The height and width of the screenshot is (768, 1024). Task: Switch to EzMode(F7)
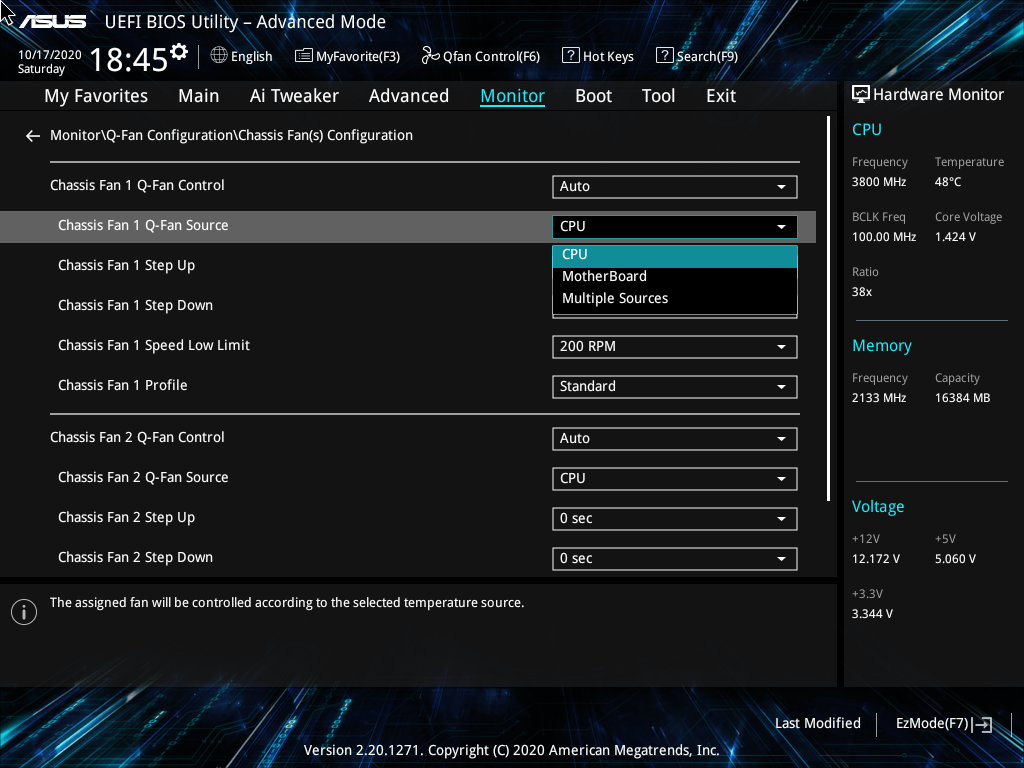click(x=944, y=724)
